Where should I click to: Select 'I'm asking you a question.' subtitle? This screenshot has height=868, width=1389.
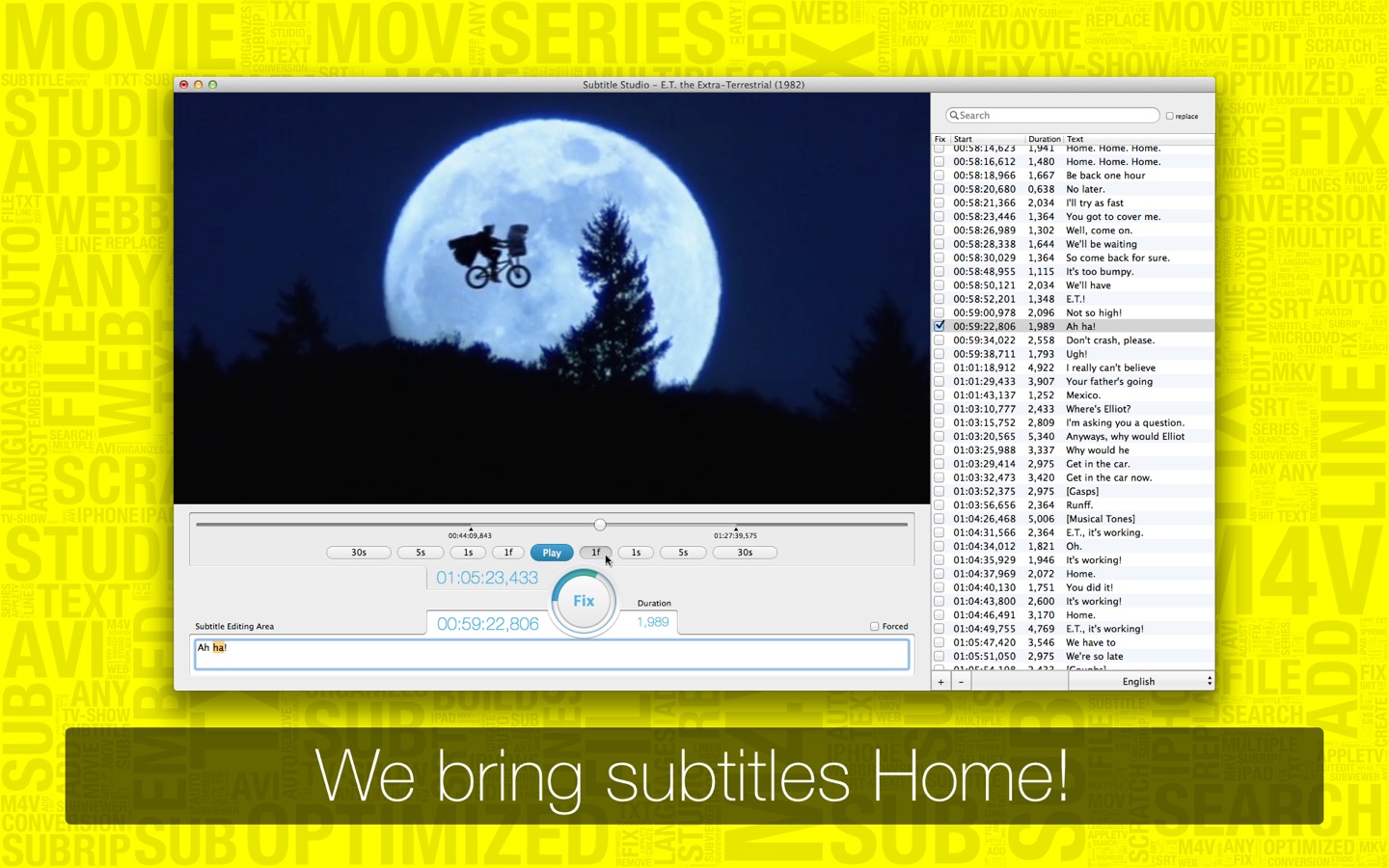tap(1125, 422)
